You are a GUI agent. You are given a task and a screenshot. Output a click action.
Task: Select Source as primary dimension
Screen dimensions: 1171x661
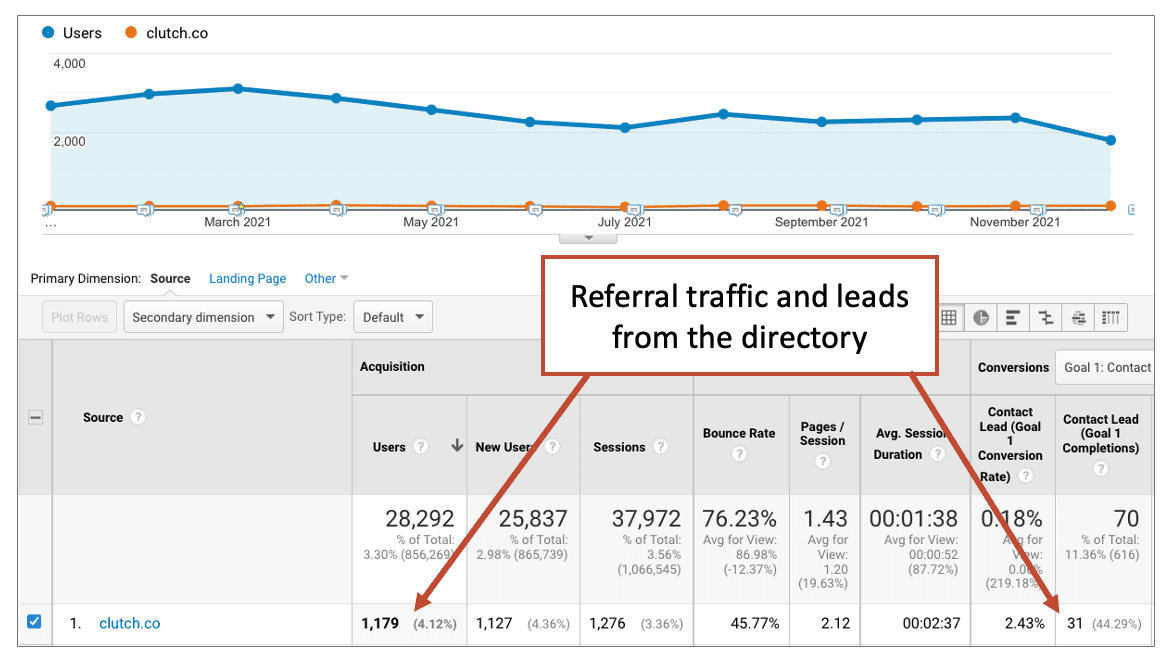[x=170, y=279]
